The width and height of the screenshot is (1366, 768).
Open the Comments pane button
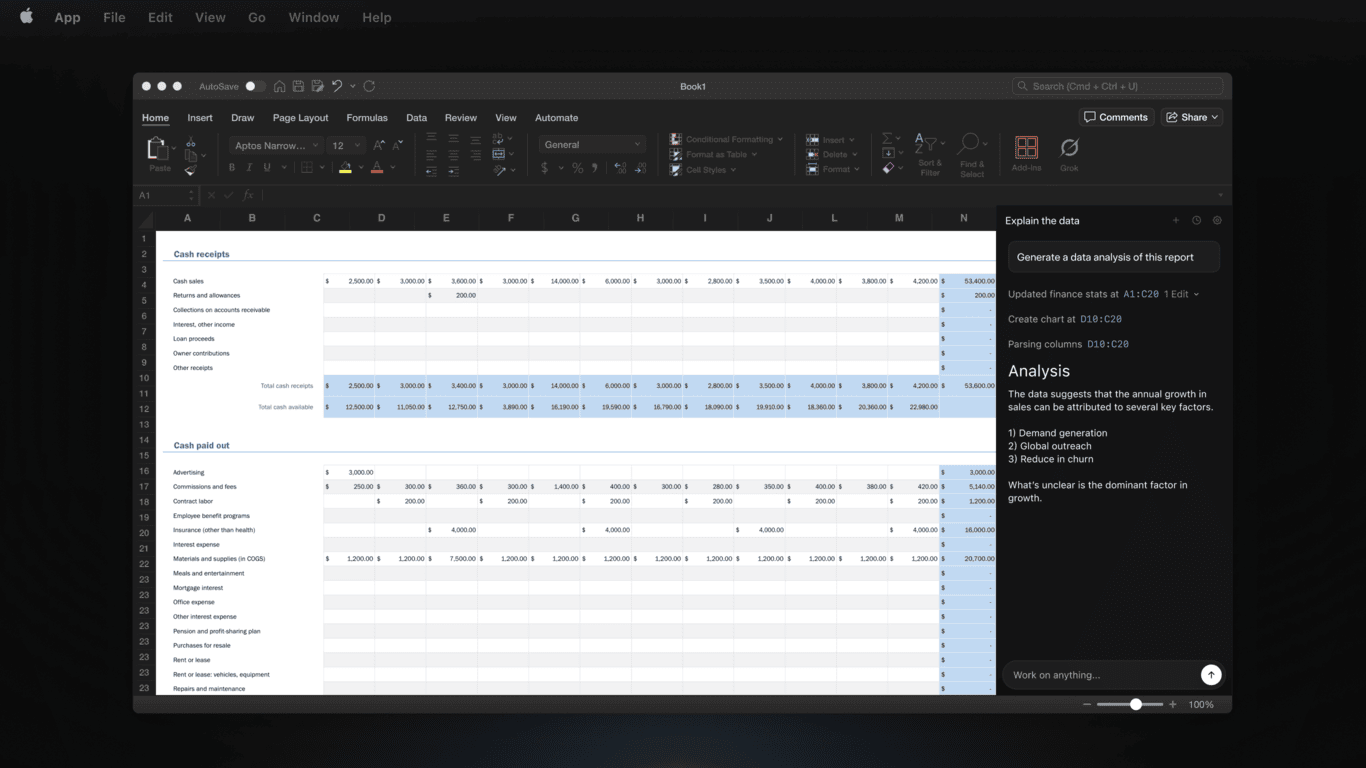click(1116, 117)
